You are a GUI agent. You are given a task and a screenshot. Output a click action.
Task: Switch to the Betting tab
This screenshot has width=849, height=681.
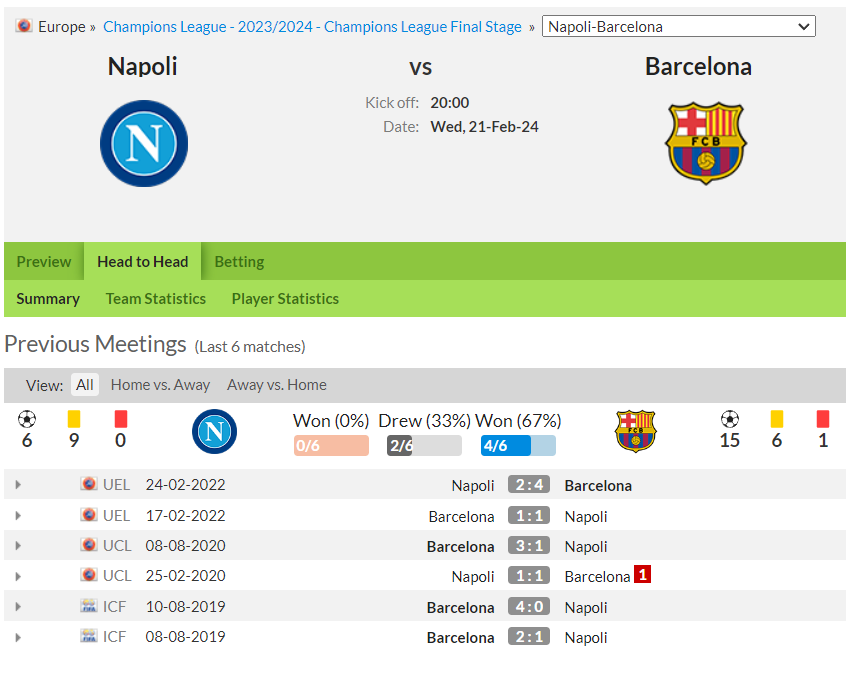click(x=239, y=261)
